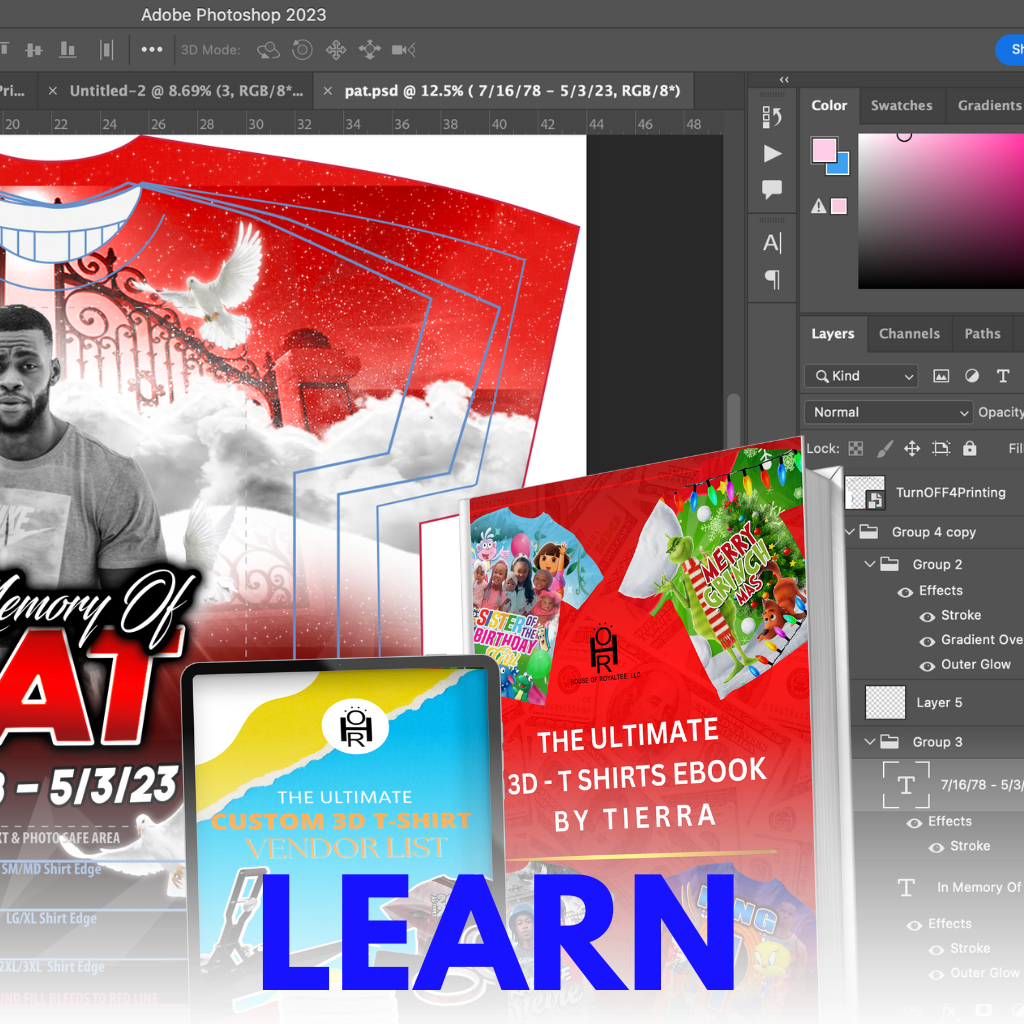The width and height of the screenshot is (1024, 1024).
Task: Select the Layer 5 thumbnail
Action: point(883,702)
